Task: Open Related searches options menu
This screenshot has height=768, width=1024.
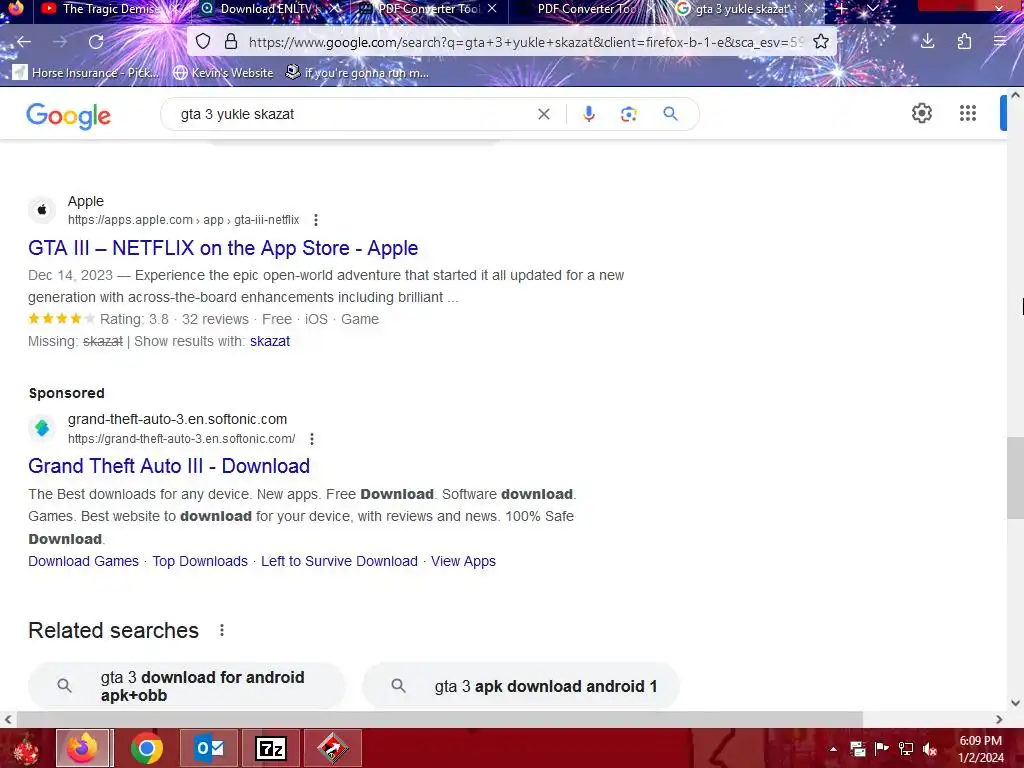Action: pos(222,630)
